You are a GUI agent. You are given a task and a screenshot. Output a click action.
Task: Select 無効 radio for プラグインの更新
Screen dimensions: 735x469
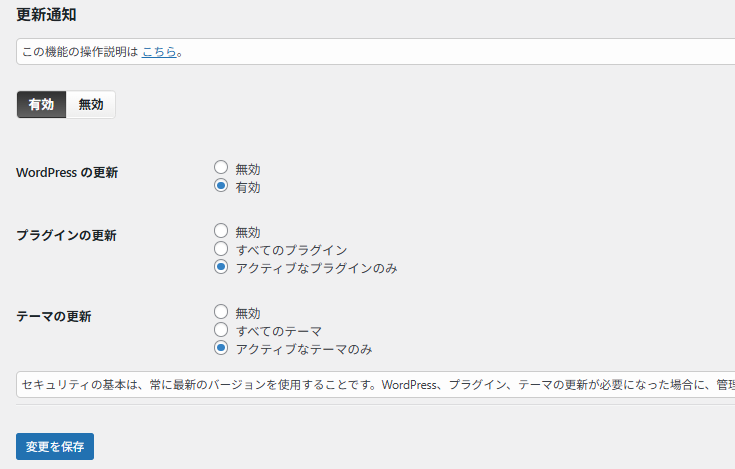pyautogui.click(x=222, y=231)
